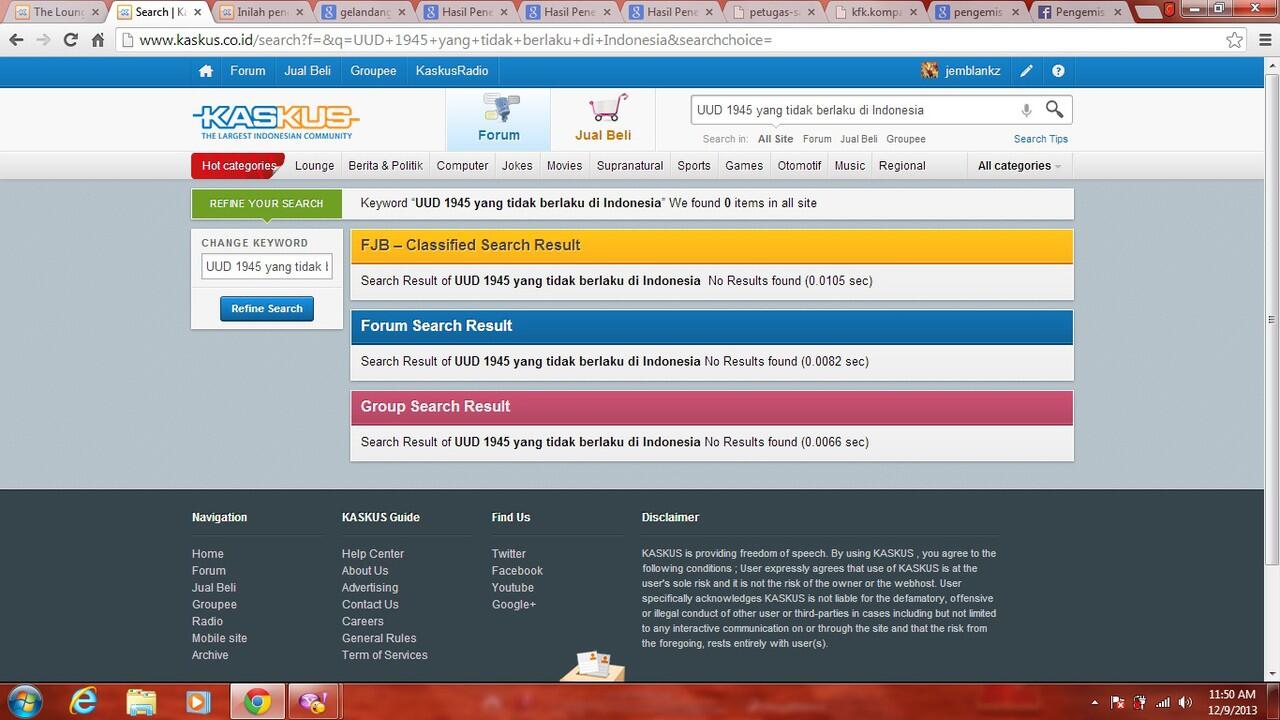Viewport: 1280px width, 720px height.
Task: Open File Explorer taskbar icon
Action: 141,702
